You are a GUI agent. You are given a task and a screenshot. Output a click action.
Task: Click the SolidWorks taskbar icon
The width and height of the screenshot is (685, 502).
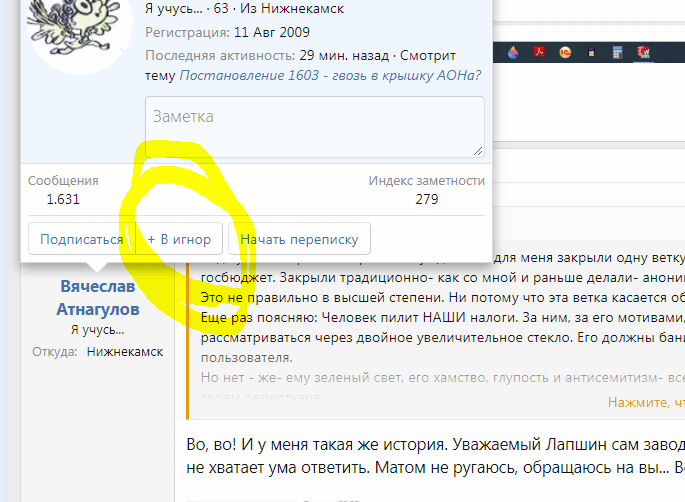point(645,52)
